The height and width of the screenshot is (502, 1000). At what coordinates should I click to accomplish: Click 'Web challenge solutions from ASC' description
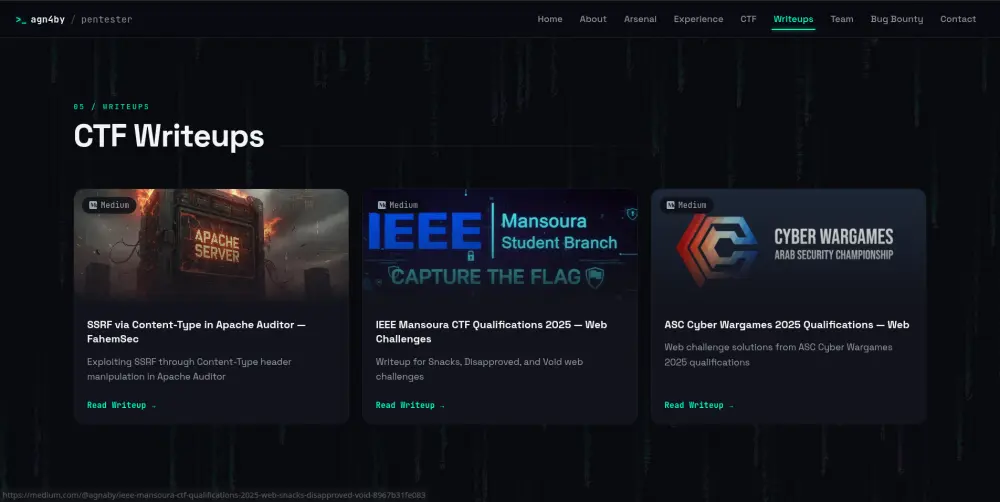tap(778, 355)
